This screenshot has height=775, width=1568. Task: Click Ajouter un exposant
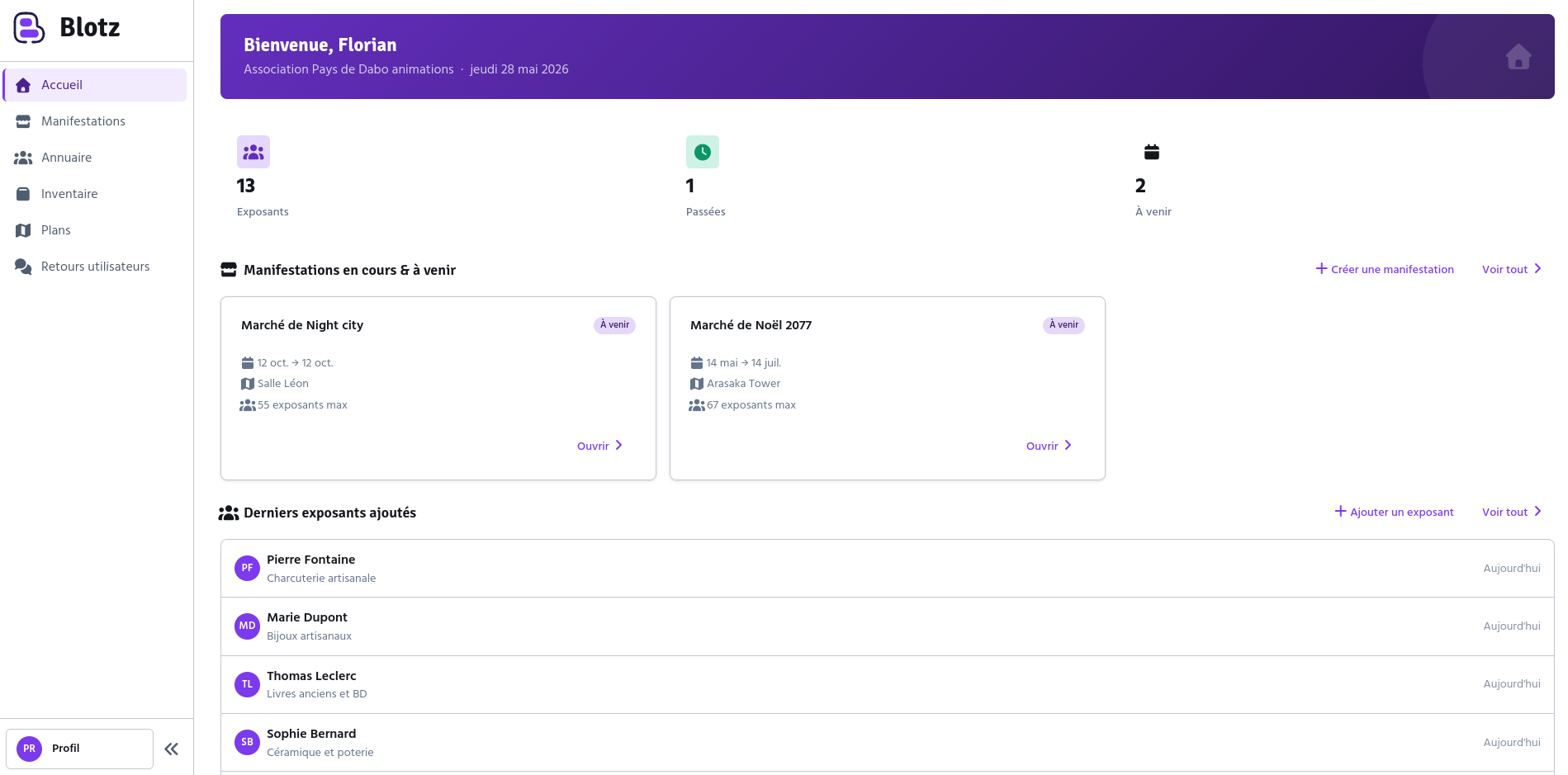pyautogui.click(x=1395, y=512)
